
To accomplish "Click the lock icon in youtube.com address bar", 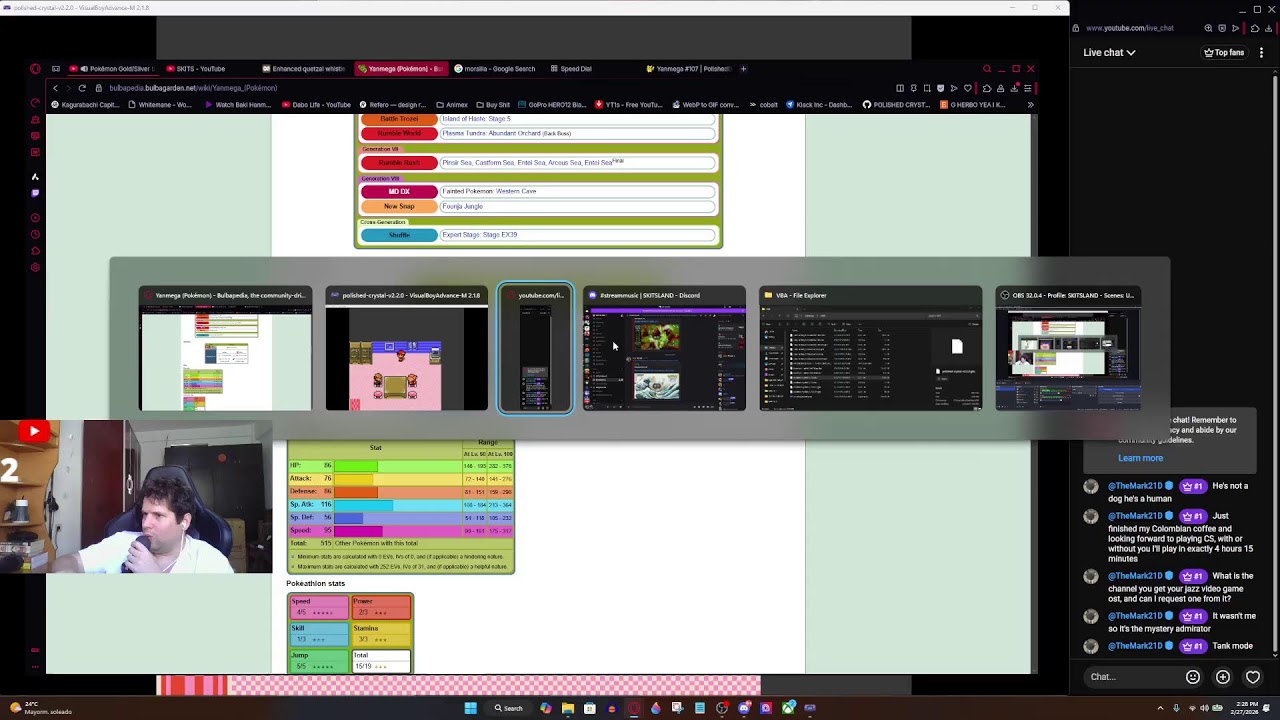I will pos(1077,28).
